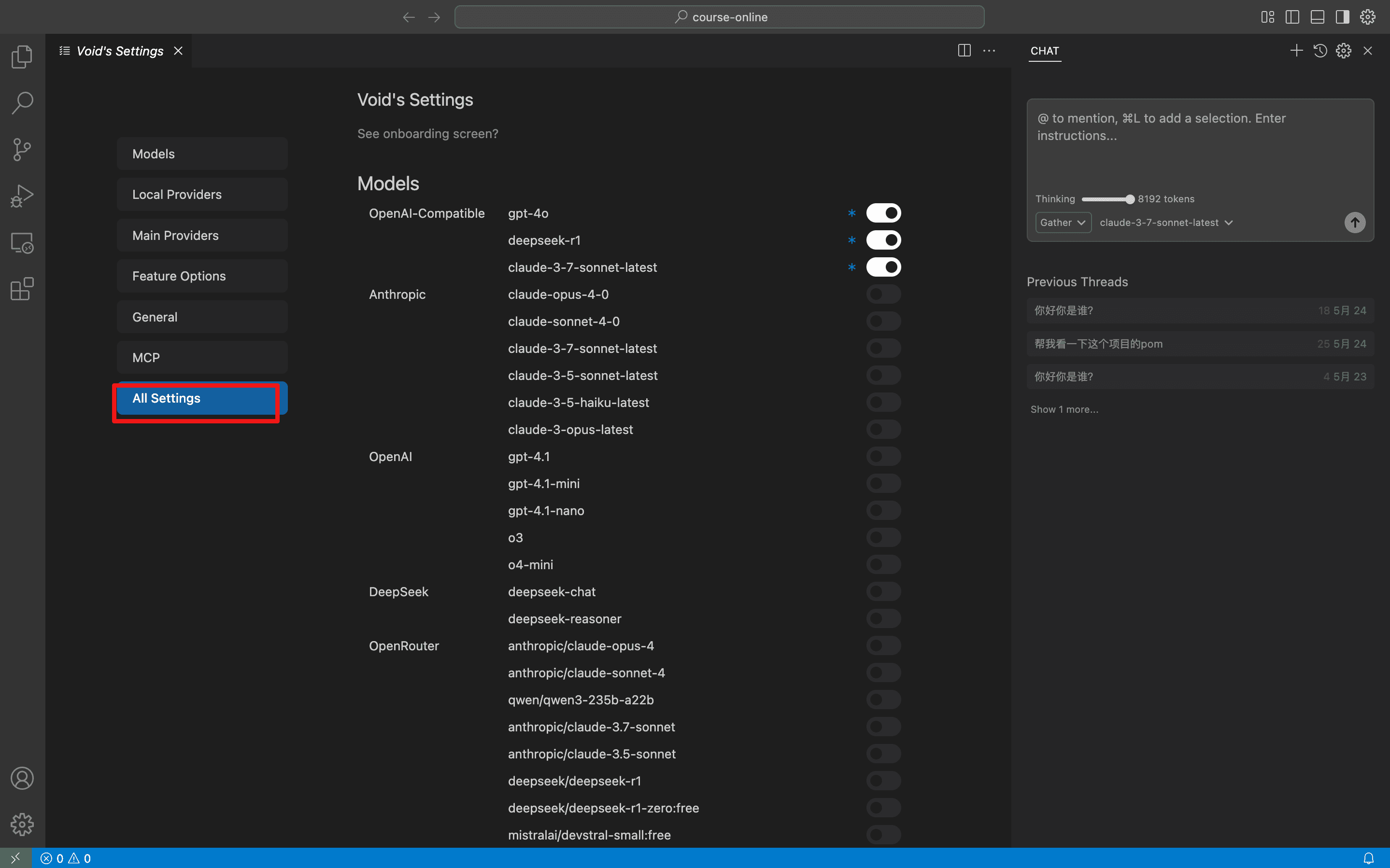The height and width of the screenshot is (868, 1390).
Task: Start a new chat thread with plus icon
Action: tap(1296, 51)
